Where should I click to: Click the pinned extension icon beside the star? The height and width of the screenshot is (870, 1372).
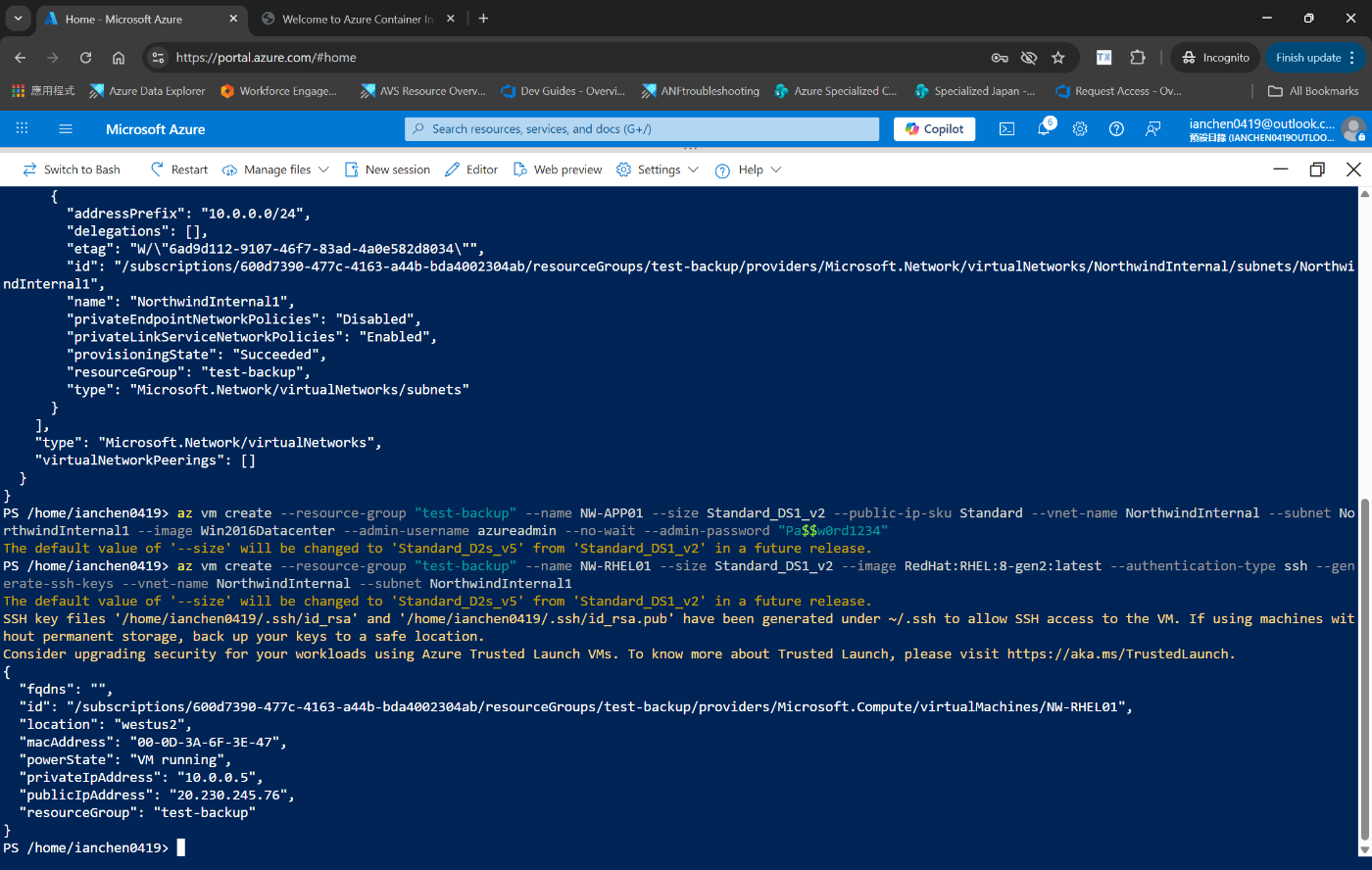[1103, 58]
